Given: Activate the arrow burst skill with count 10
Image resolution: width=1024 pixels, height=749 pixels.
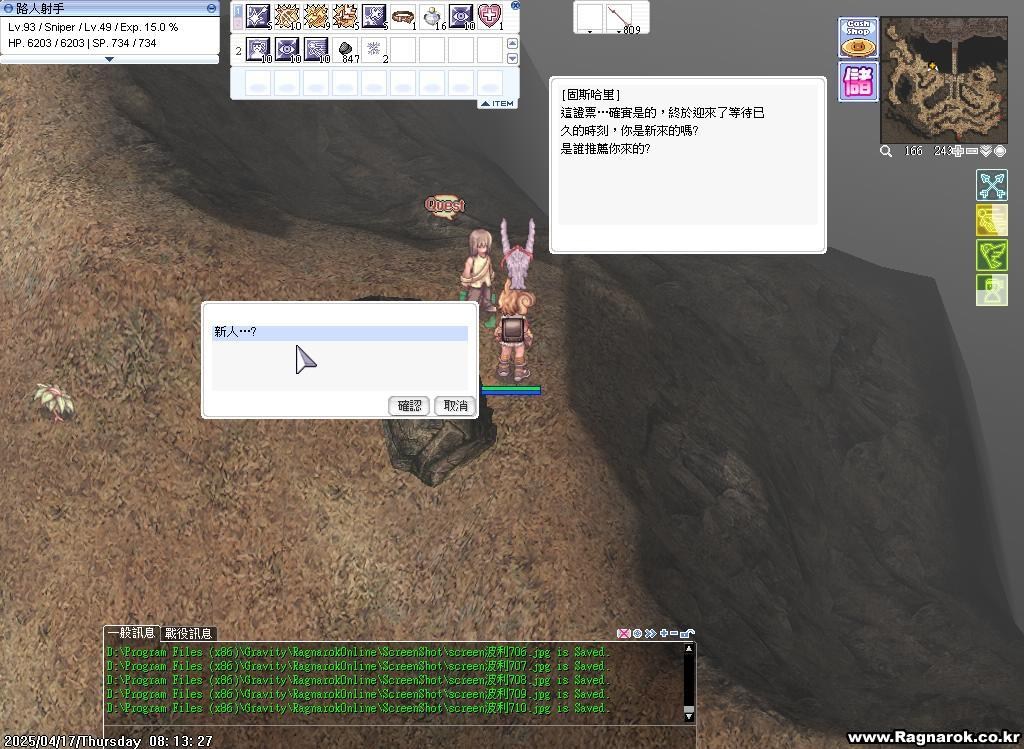Looking at the screenshot, I should [x=287, y=16].
